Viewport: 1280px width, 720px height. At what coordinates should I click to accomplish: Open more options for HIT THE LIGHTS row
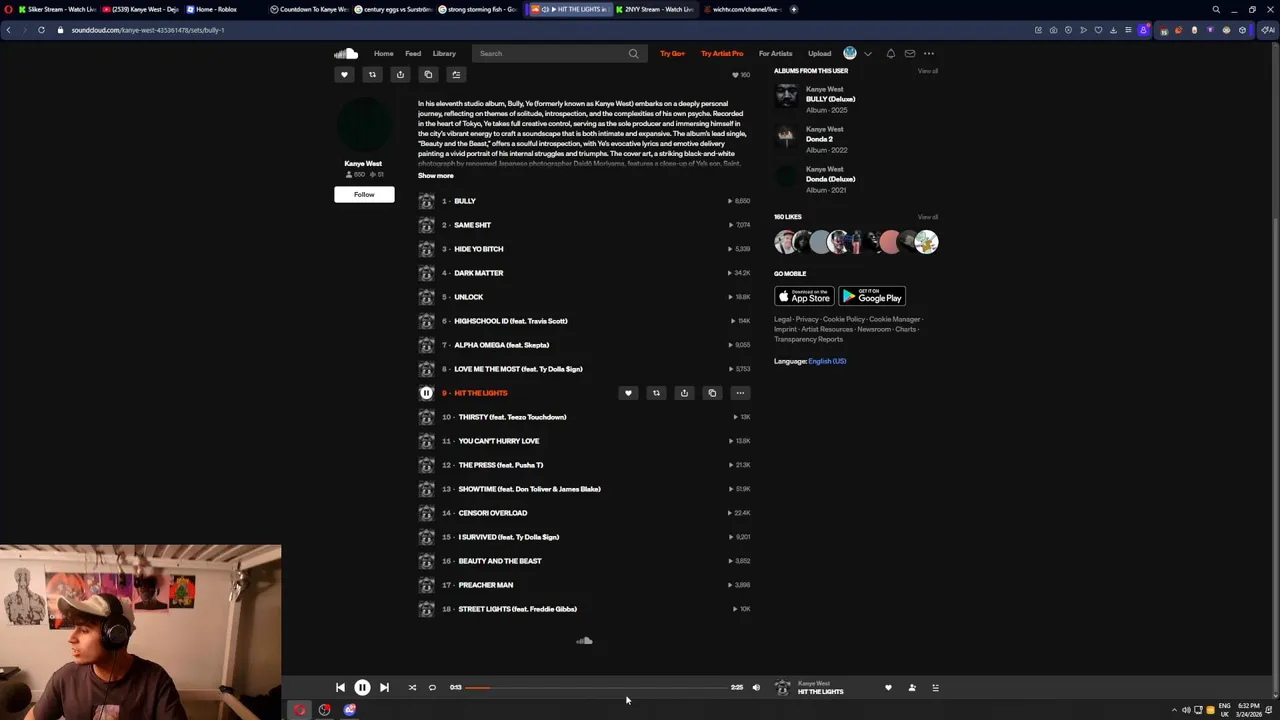pos(740,393)
